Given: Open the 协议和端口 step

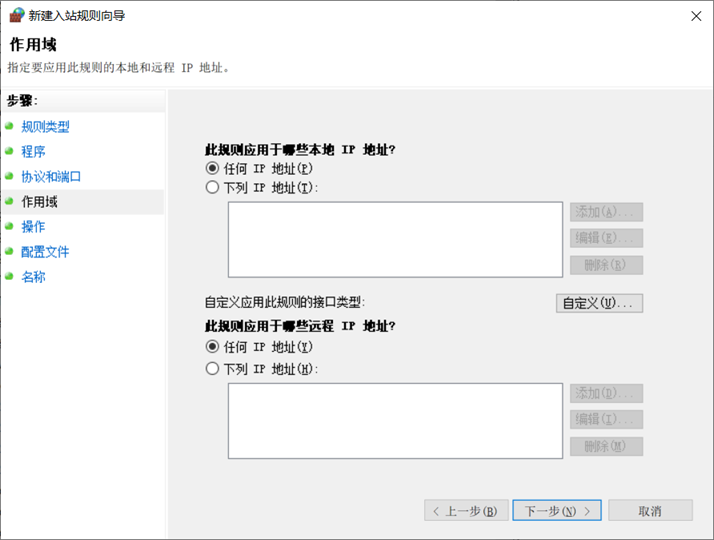Looking at the screenshot, I should pos(51,177).
